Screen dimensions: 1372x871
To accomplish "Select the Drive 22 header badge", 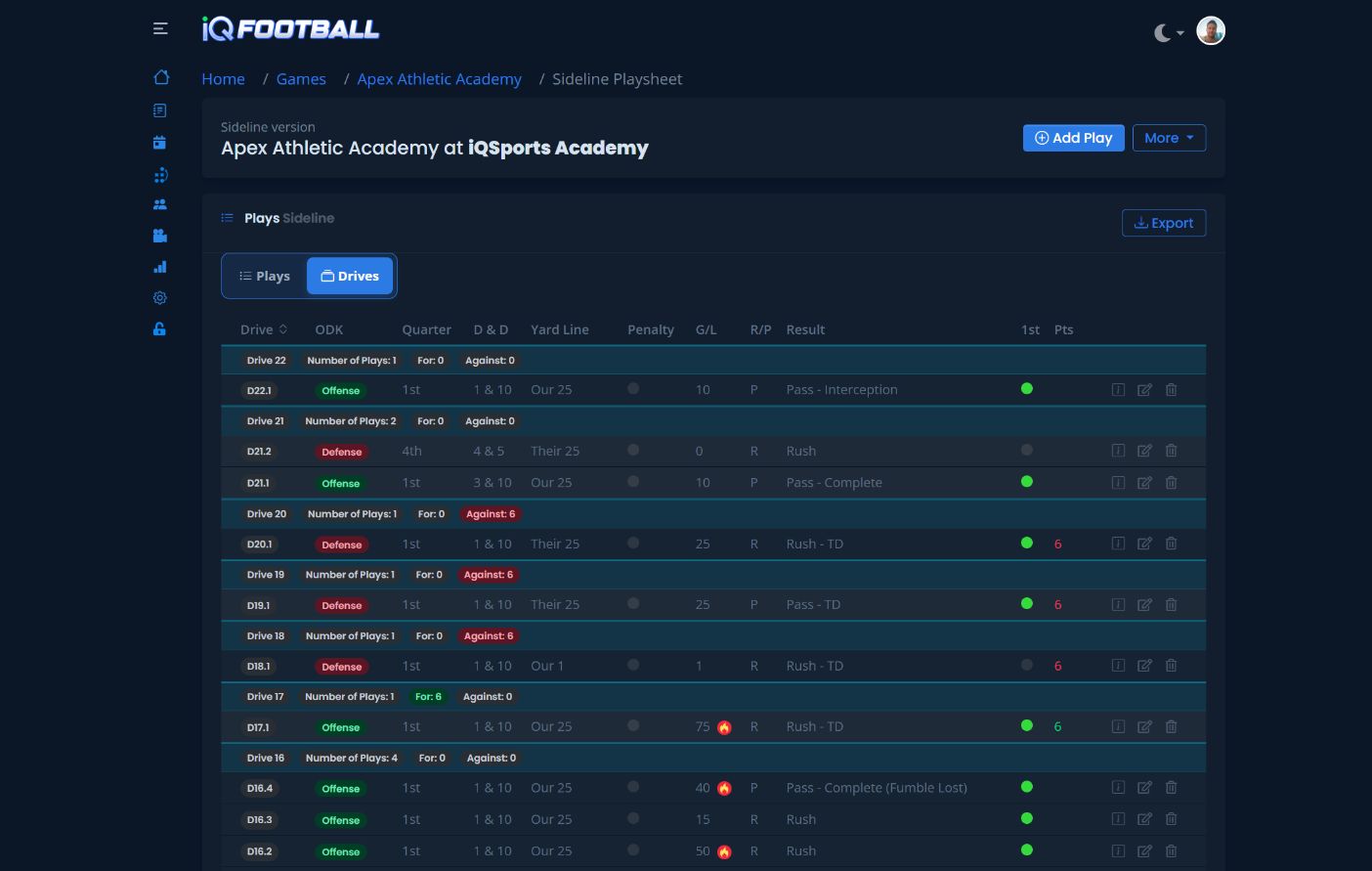I will click(266, 361).
